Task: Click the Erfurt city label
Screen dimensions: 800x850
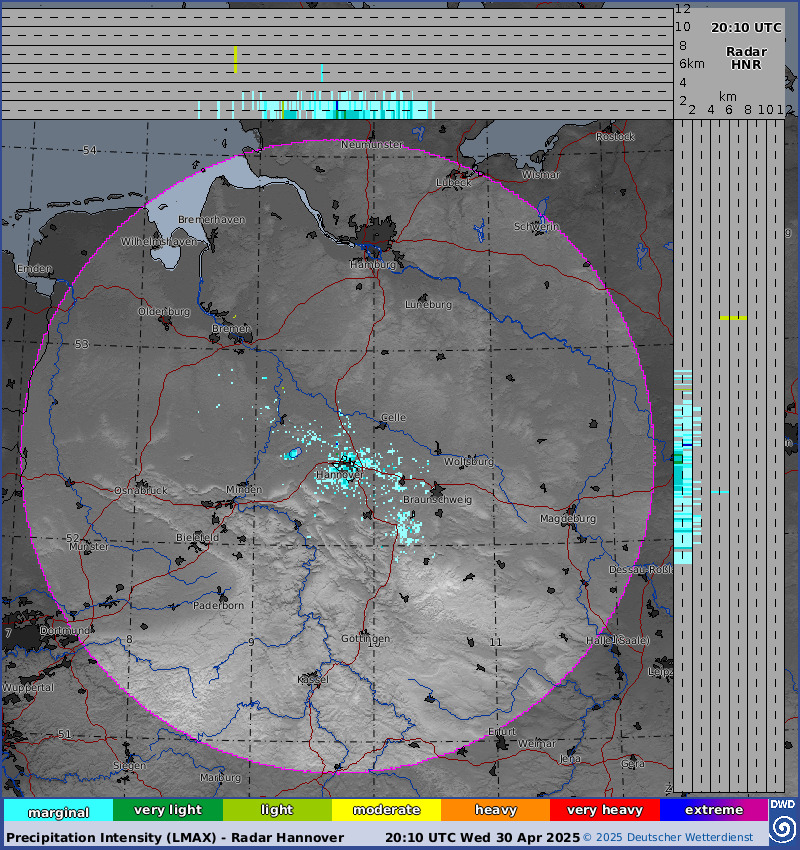Action: click(x=502, y=731)
